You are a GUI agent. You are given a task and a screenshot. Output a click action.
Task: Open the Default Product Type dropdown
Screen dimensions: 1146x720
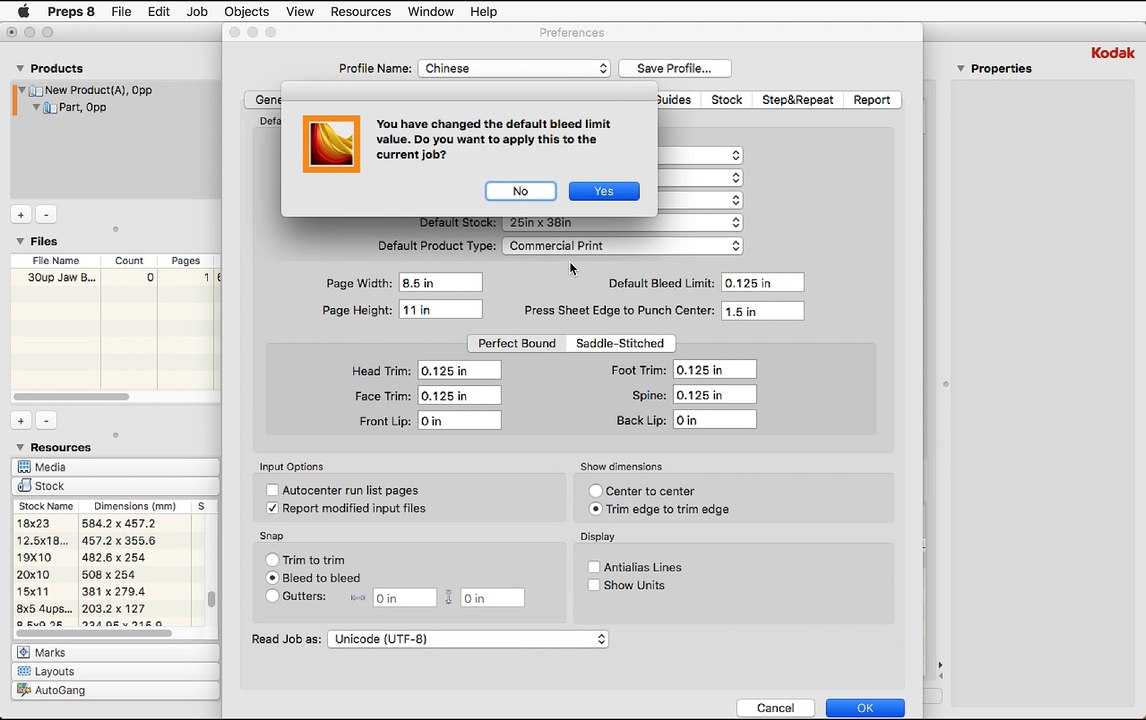coord(623,246)
